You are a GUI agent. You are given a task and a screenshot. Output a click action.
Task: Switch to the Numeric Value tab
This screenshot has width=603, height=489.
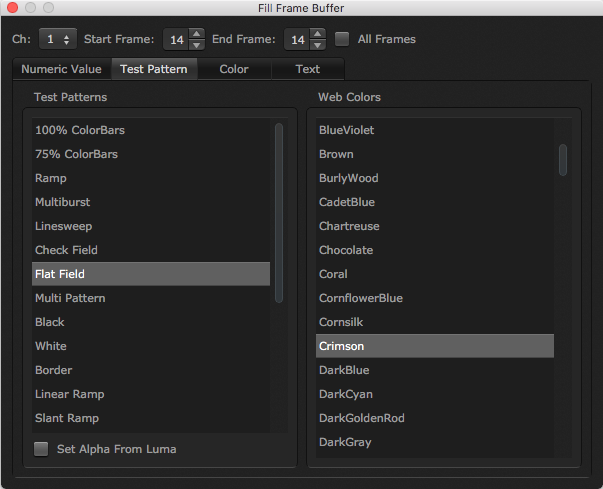point(61,69)
